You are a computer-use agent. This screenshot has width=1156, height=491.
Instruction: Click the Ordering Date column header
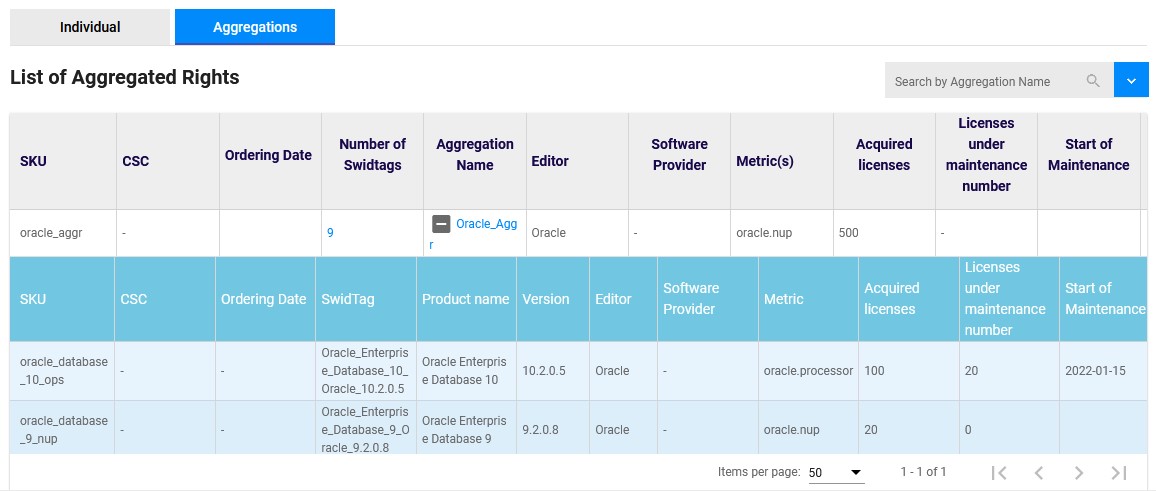tap(268, 156)
